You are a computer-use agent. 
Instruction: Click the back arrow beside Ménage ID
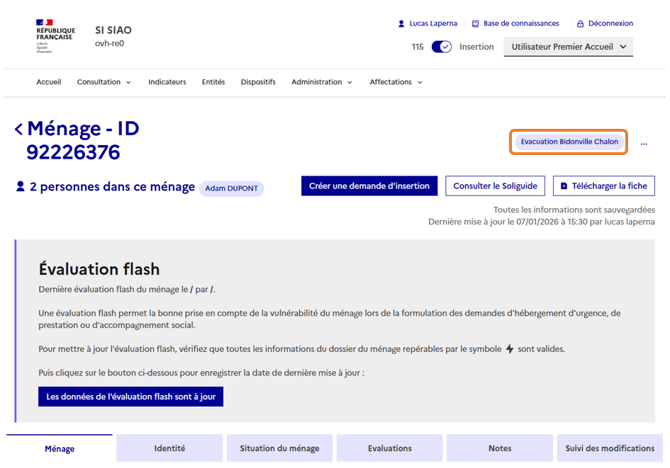click(19, 129)
